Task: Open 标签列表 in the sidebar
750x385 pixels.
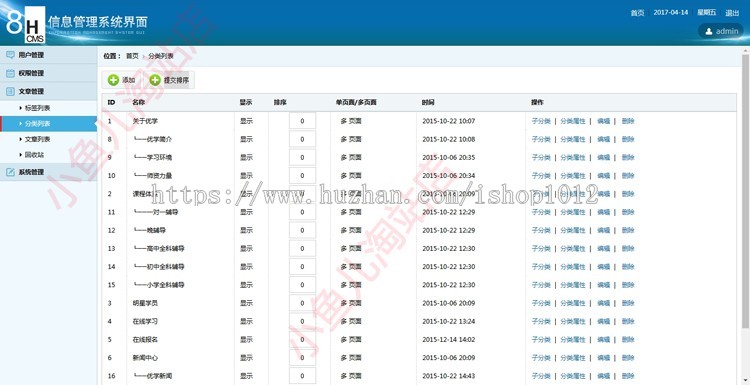Action: tap(37, 108)
